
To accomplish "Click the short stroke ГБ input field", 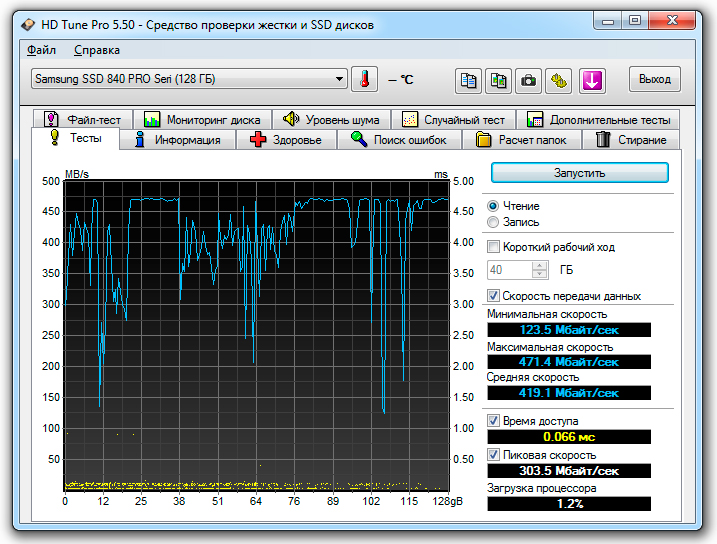I will coord(509,270).
